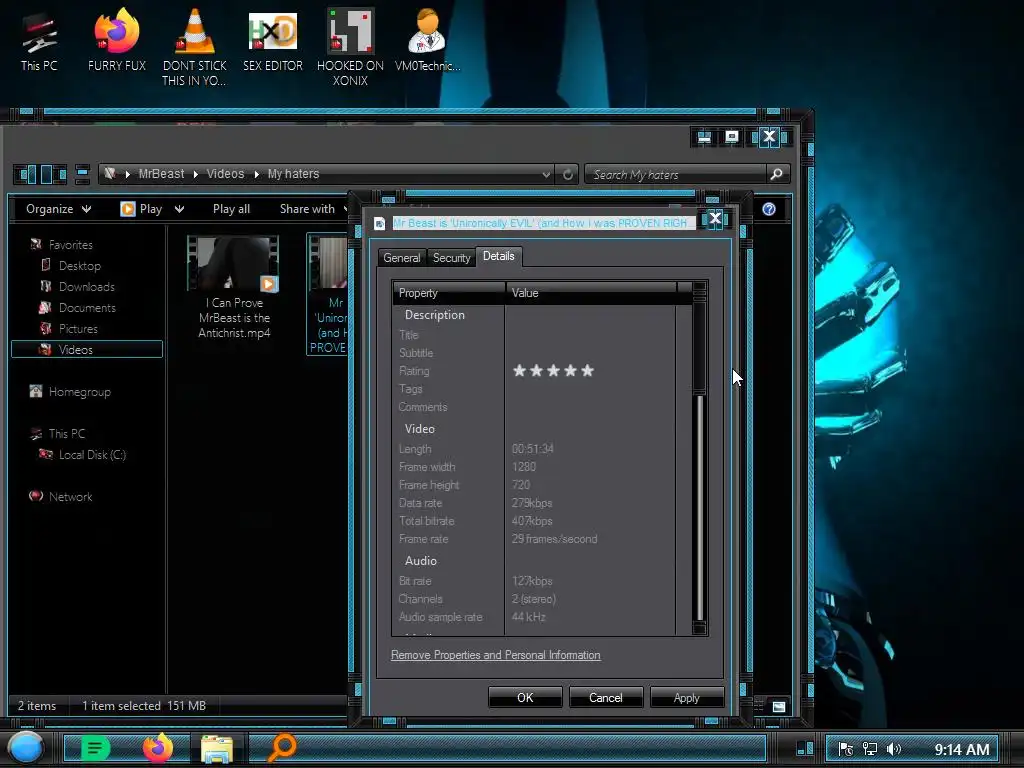Expand breadcrumb arrow after MrBeast
This screenshot has height=768, width=1024.
tap(195, 174)
